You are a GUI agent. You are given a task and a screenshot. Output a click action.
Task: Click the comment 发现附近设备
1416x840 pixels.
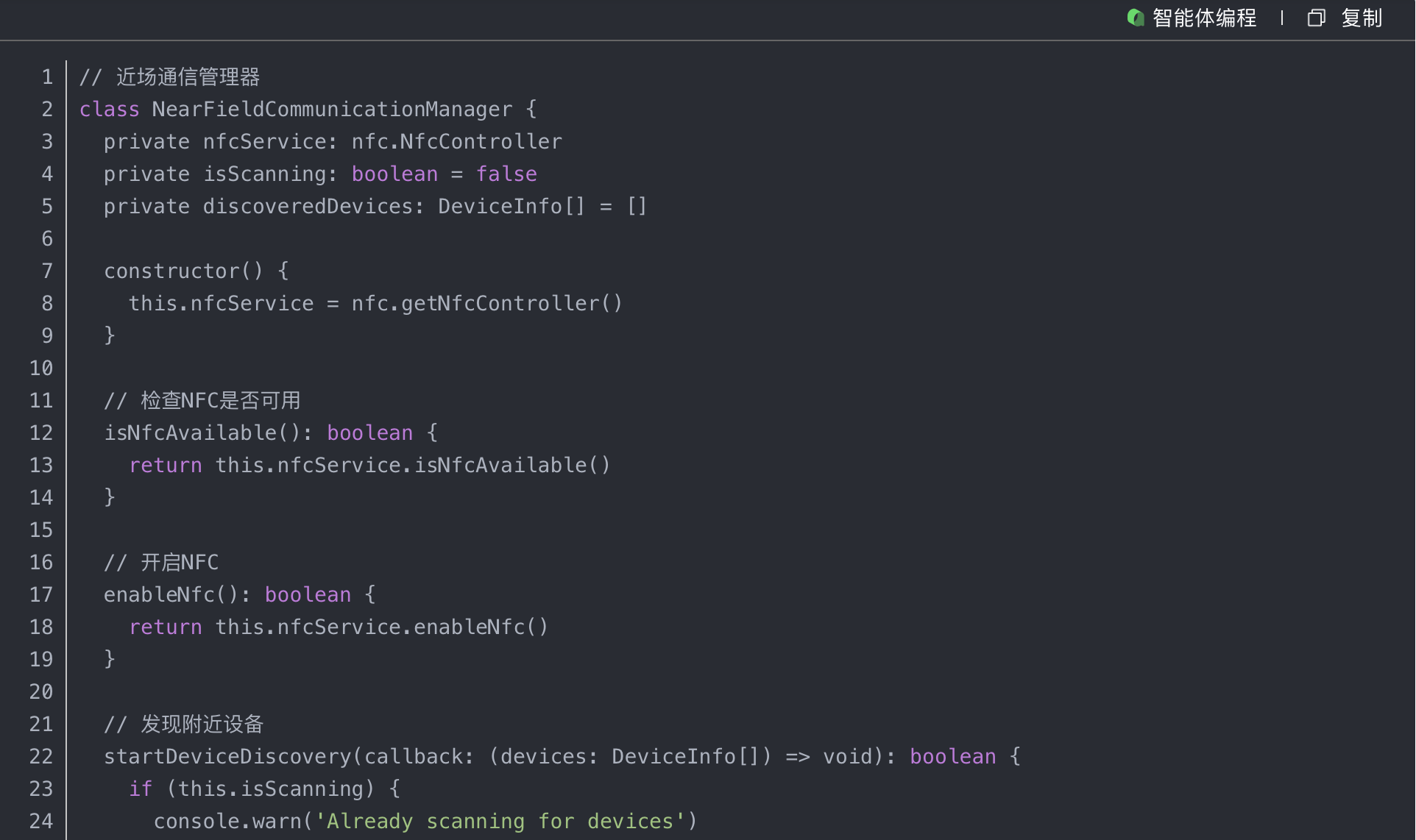pos(202,725)
